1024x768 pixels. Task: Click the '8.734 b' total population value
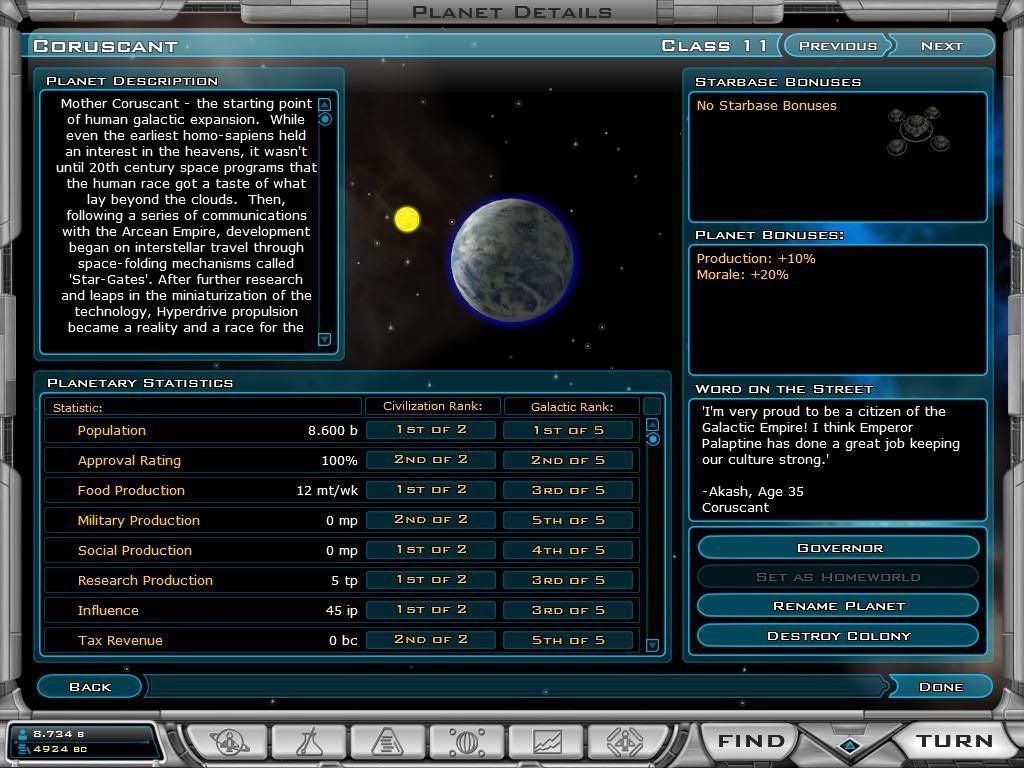(x=59, y=734)
